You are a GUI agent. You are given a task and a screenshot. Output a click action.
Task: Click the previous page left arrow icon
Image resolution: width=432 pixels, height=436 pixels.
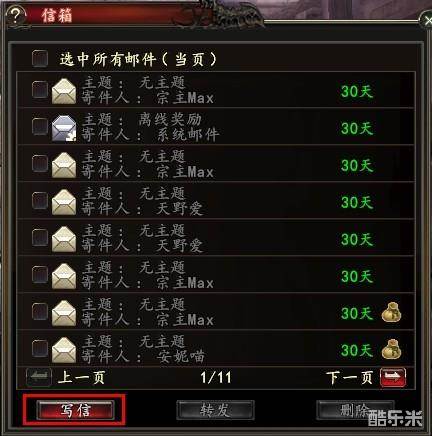39,377
